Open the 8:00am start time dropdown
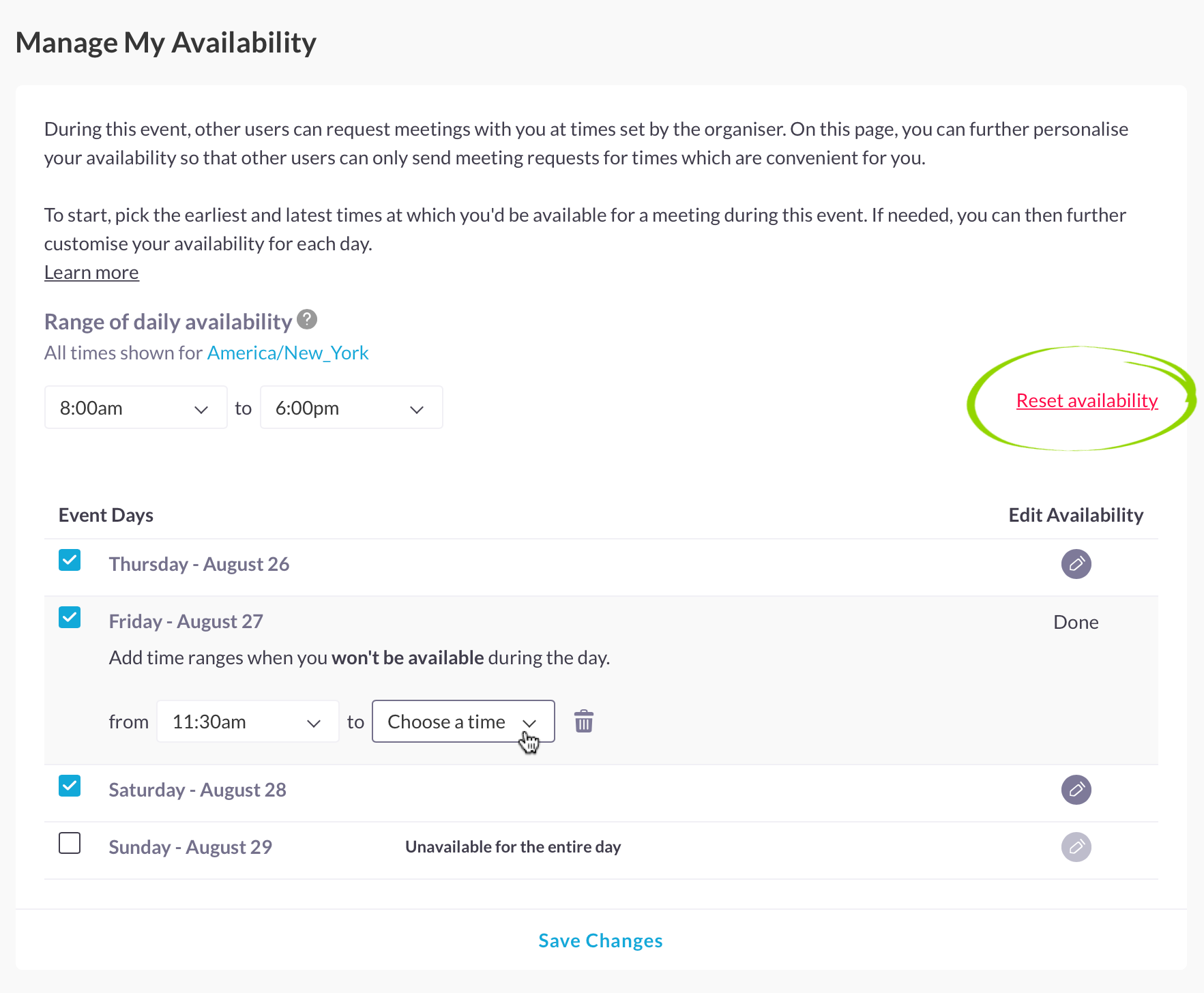 136,408
